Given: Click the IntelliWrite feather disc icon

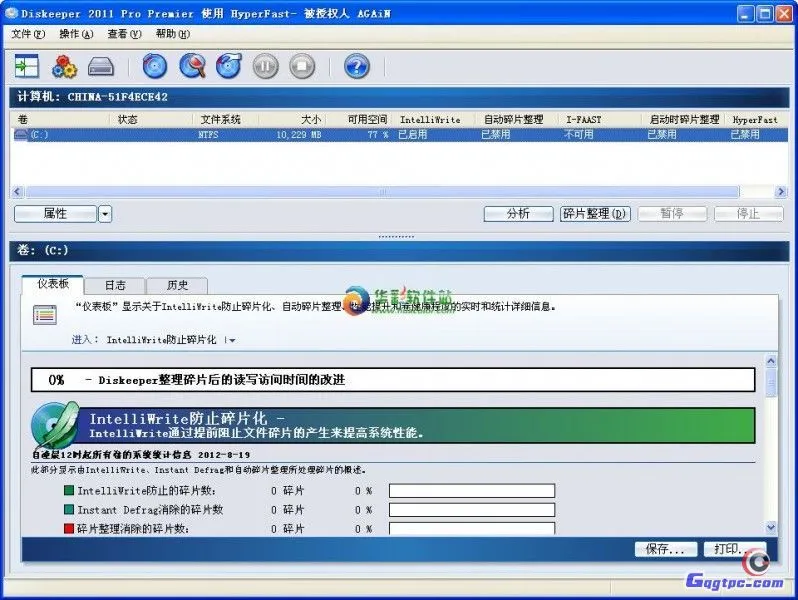Looking at the screenshot, I should coord(54,425).
